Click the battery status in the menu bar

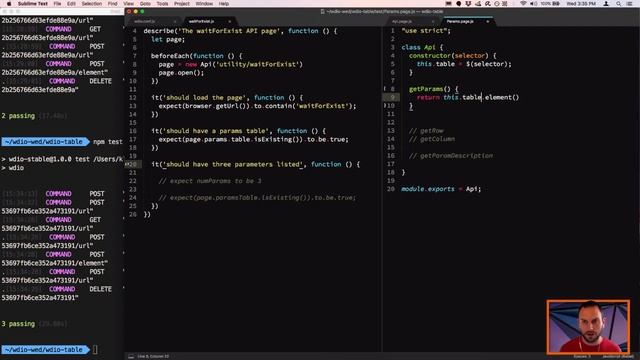(550, 4)
